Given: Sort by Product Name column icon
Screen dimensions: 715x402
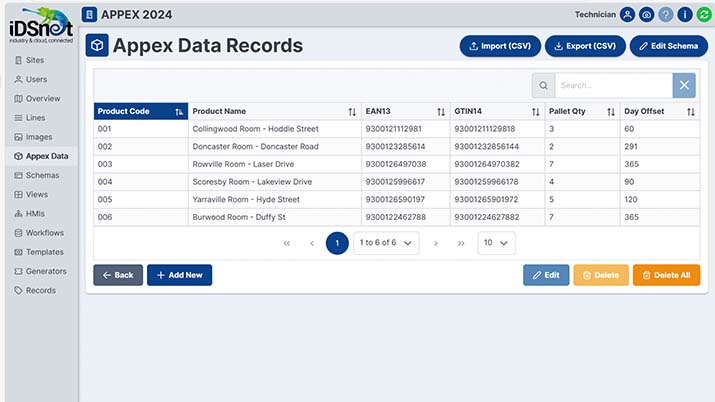Looking at the screenshot, I should click(352, 112).
